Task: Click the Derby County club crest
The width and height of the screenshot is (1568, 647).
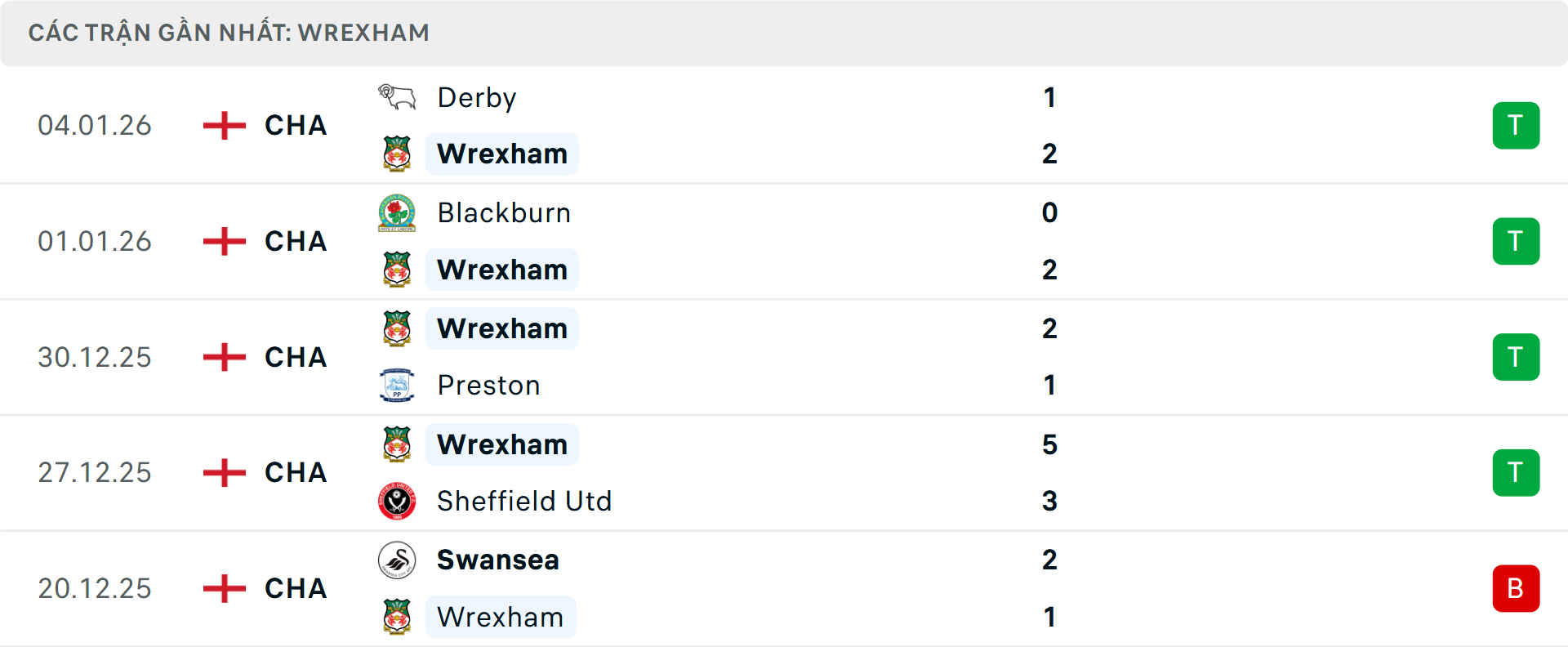Action: (397, 97)
